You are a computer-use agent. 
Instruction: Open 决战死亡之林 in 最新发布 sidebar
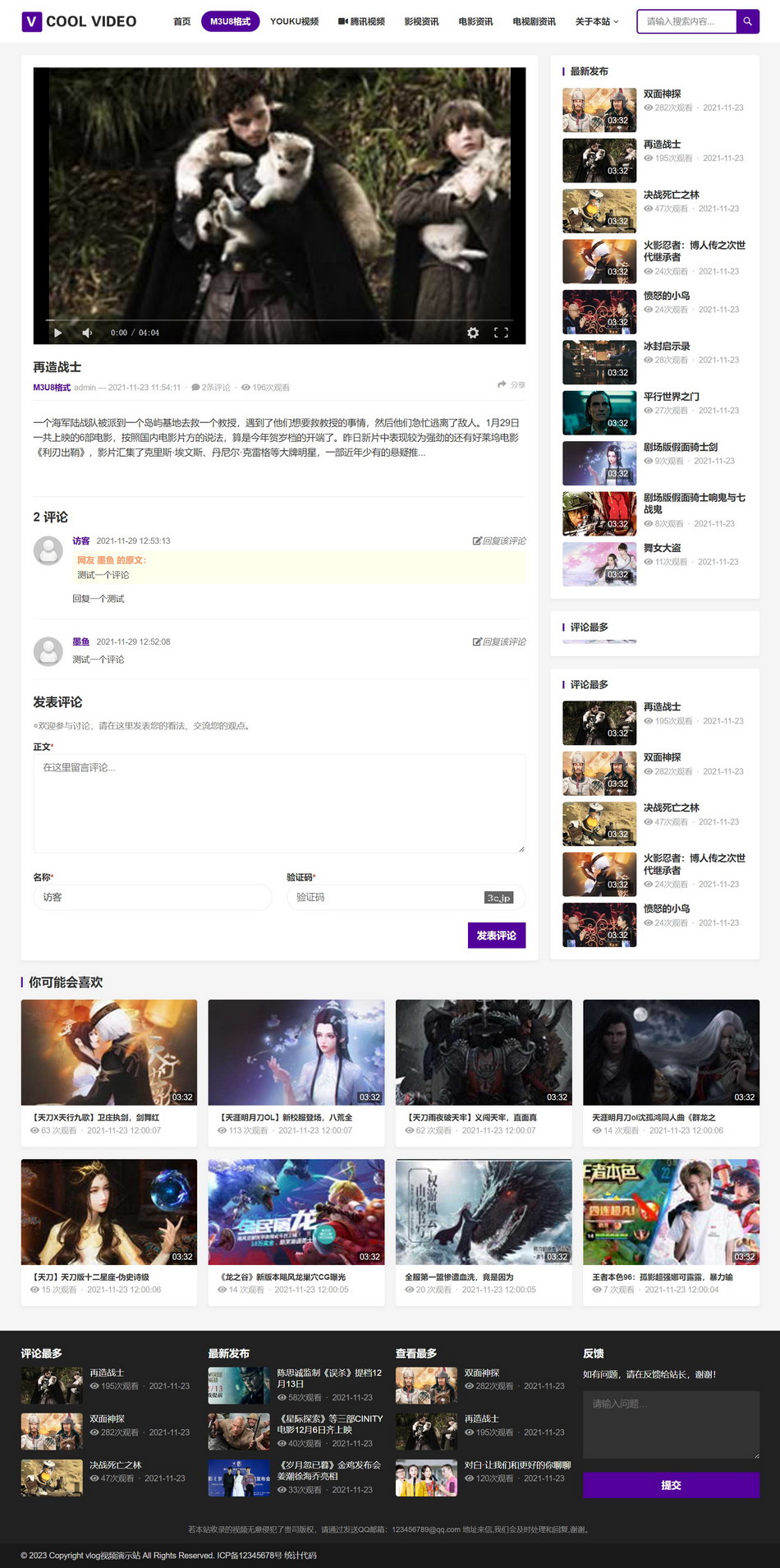pos(672,195)
